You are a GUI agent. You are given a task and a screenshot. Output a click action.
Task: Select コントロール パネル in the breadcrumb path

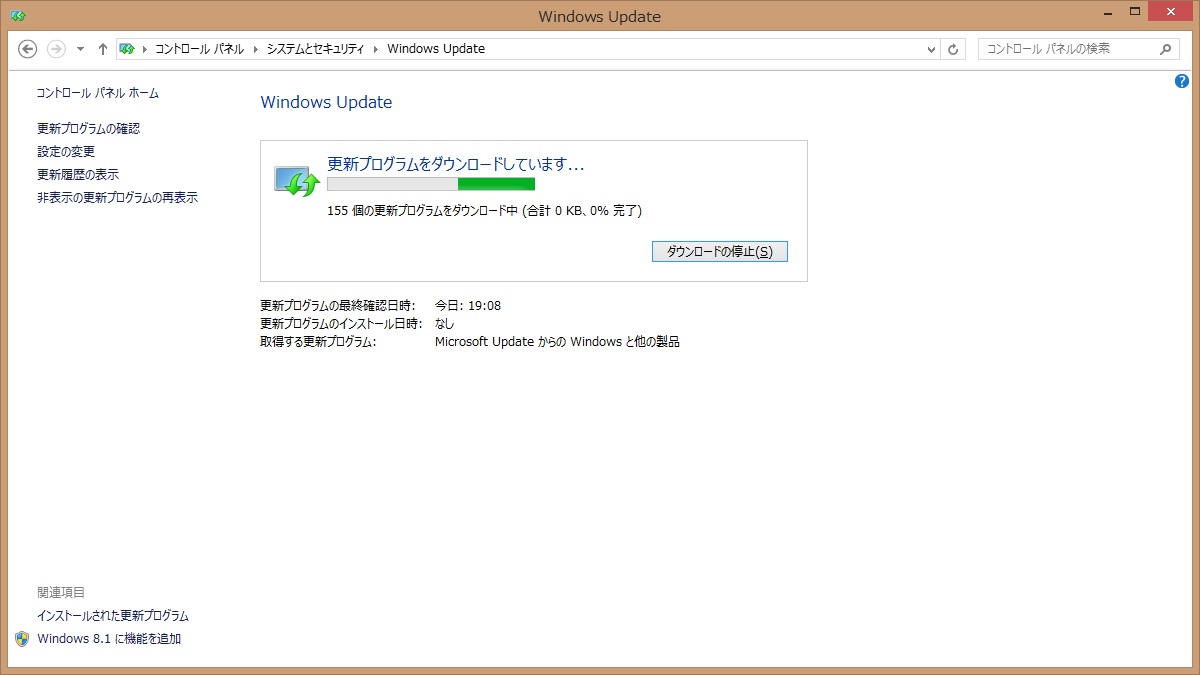(x=199, y=49)
